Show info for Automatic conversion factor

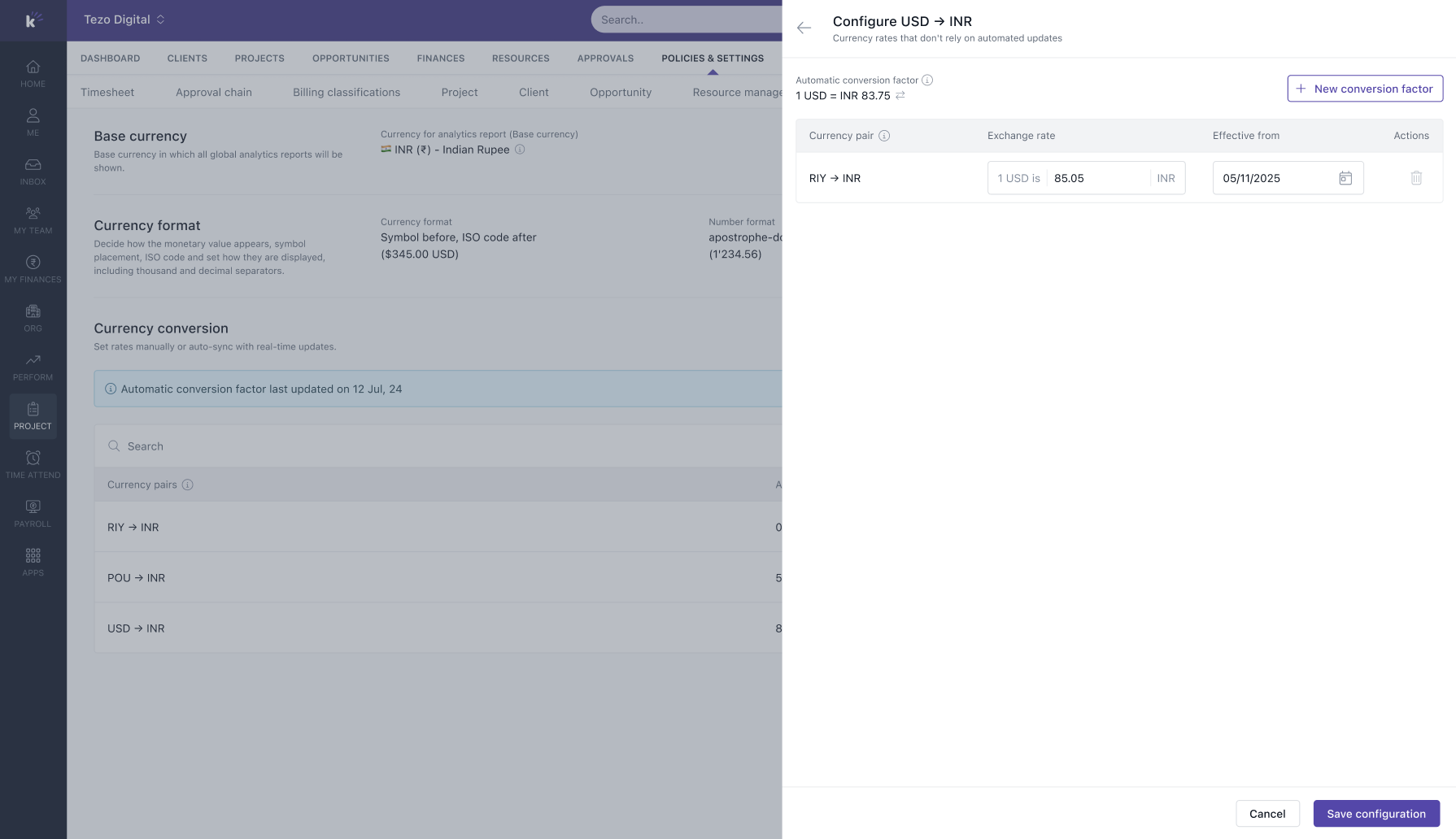coord(926,80)
